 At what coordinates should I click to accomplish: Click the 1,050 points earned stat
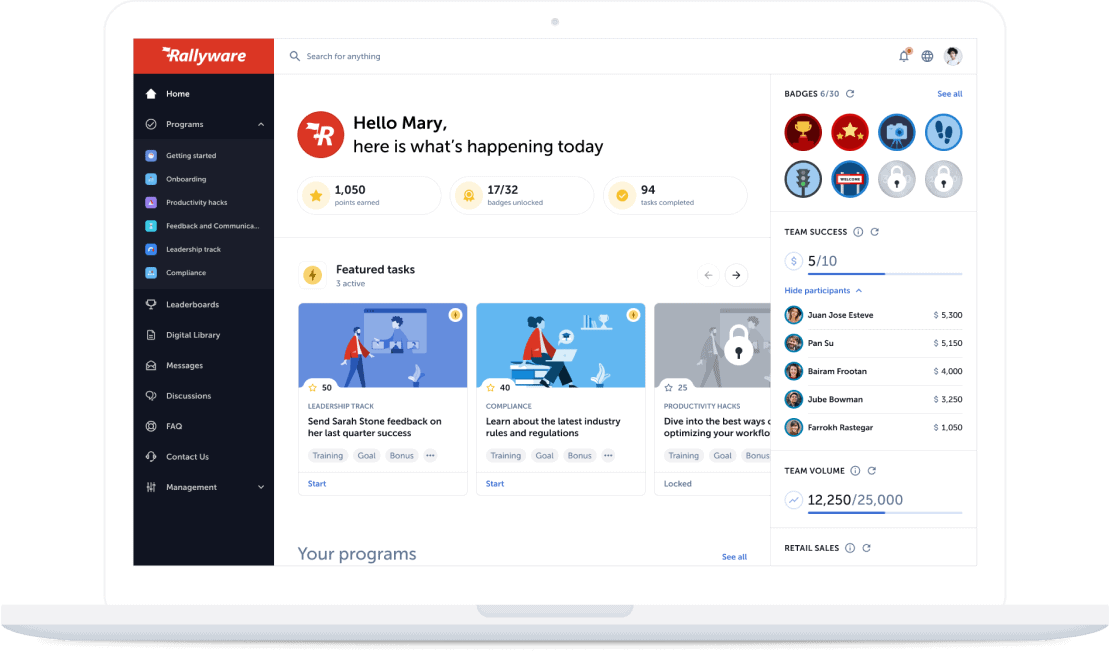[x=369, y=195]
